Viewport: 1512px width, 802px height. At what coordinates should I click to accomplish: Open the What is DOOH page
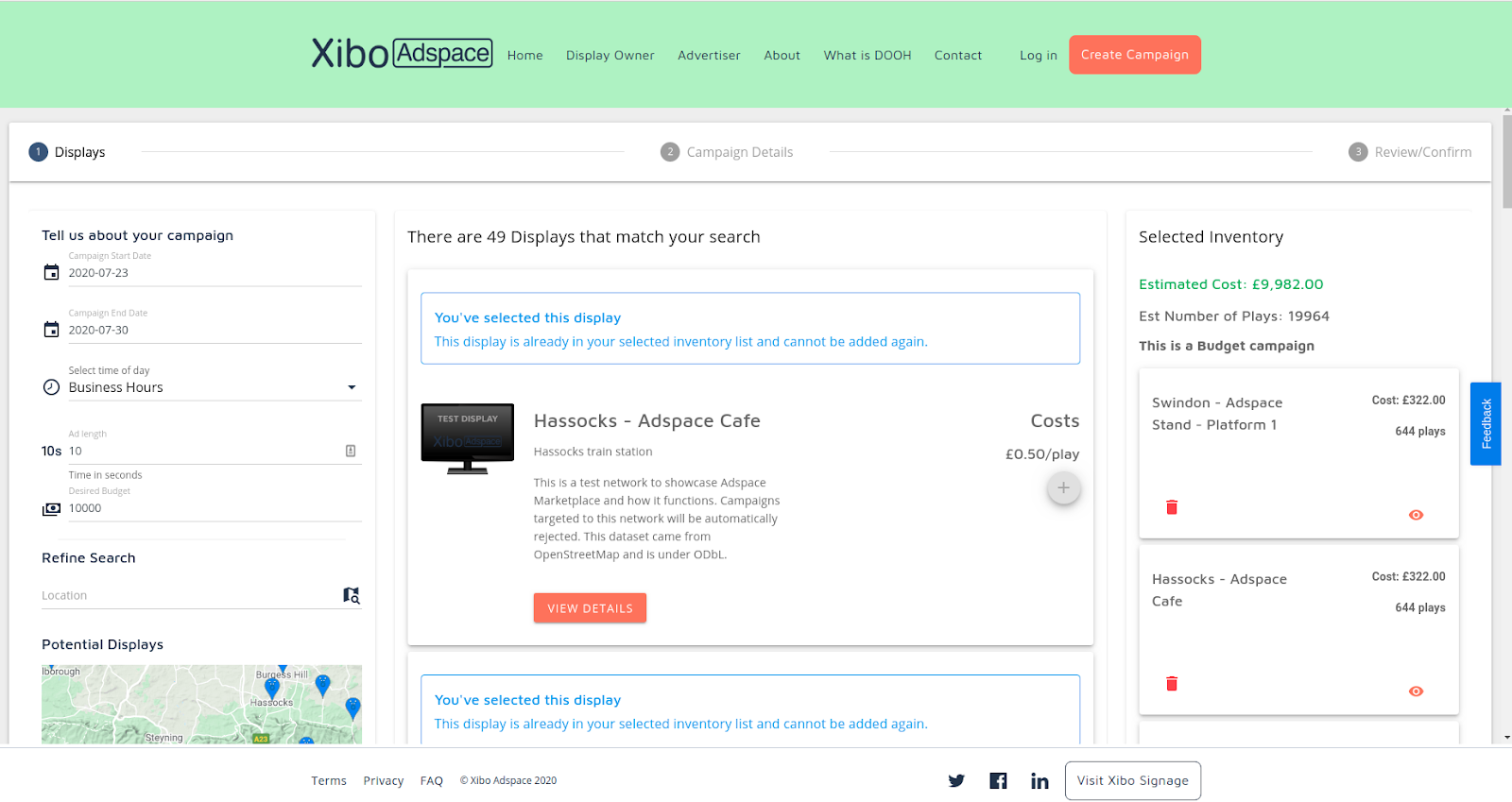868,55
